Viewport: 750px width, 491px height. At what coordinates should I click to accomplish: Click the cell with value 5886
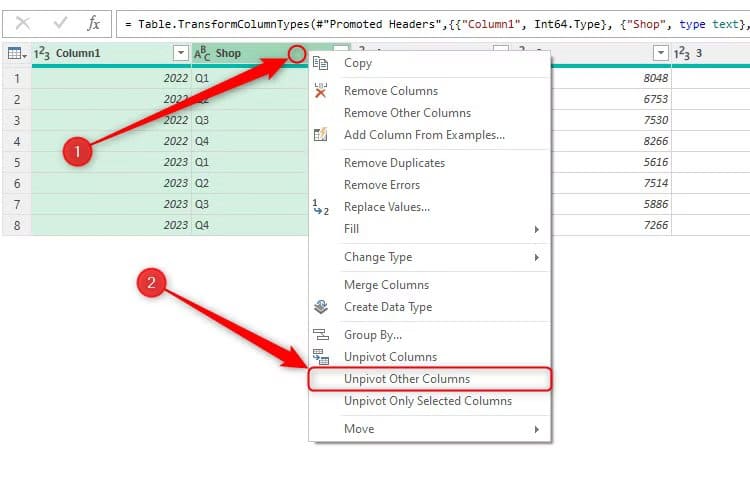point(611,204)
